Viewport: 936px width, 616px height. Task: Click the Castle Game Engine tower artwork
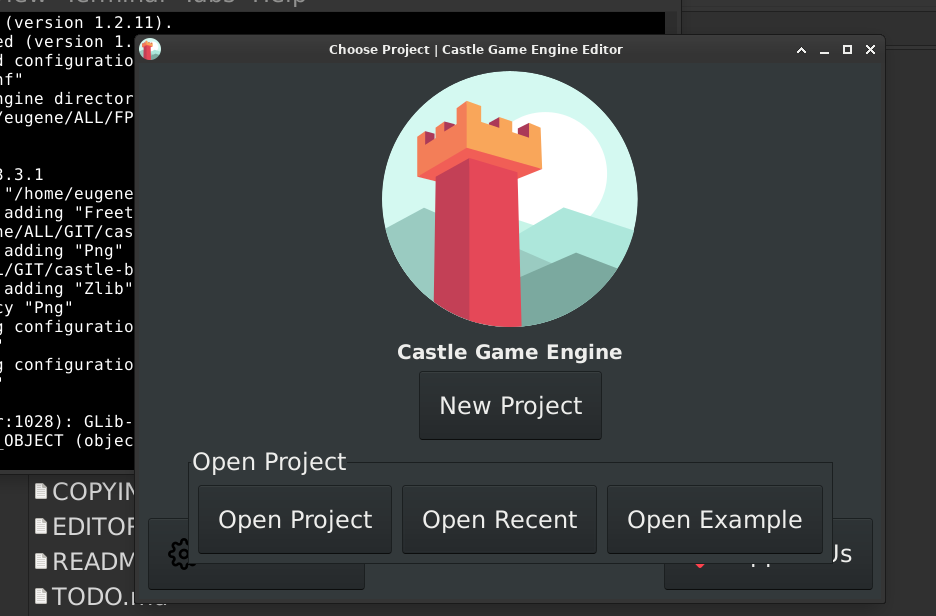pyautogui.click(x=510, y=201)
